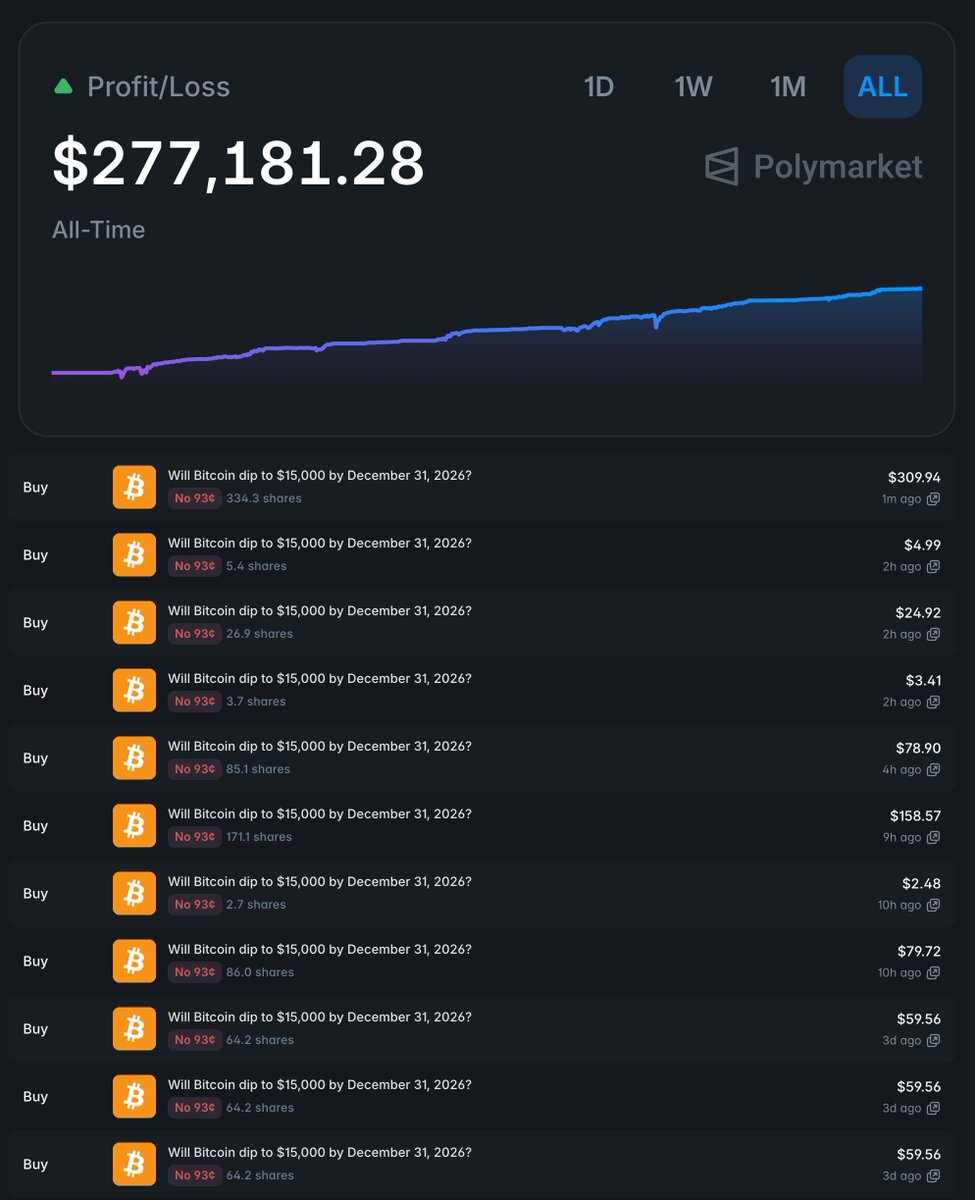Open external link icon on $2.48 row
The image size is (975, 1200).
[x=933, y=905]
